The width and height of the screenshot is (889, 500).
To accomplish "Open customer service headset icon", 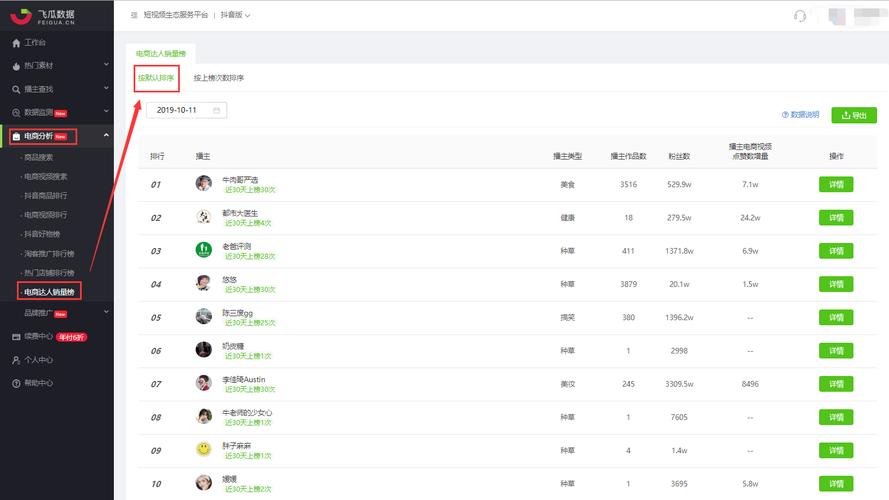I will [799, 16].
